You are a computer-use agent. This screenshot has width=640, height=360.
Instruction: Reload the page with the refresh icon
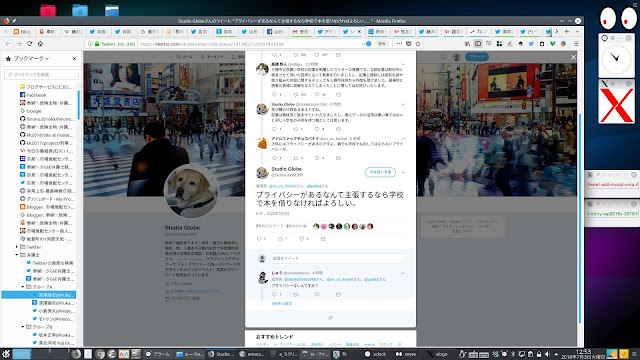(29, 43)
